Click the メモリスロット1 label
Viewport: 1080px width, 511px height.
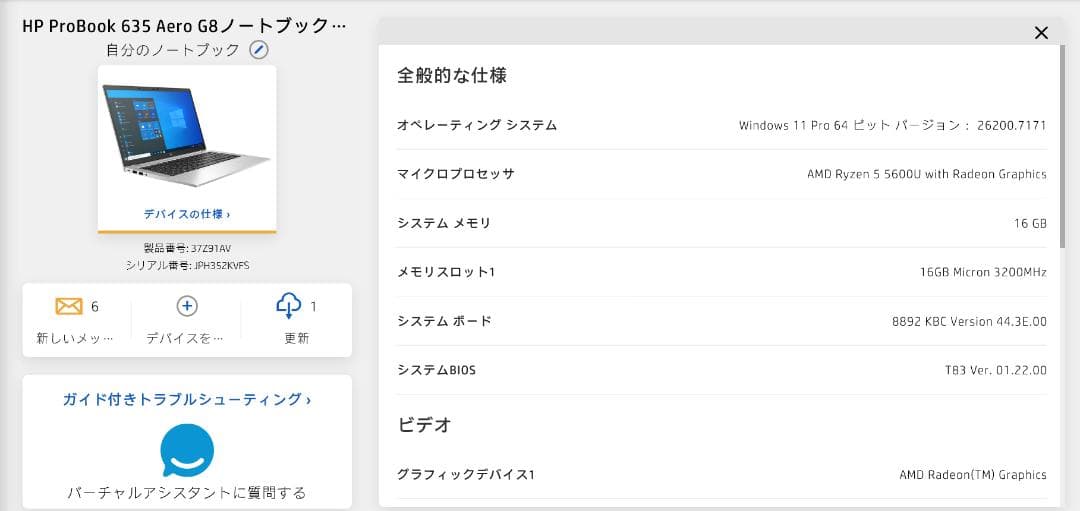point(446,272)
